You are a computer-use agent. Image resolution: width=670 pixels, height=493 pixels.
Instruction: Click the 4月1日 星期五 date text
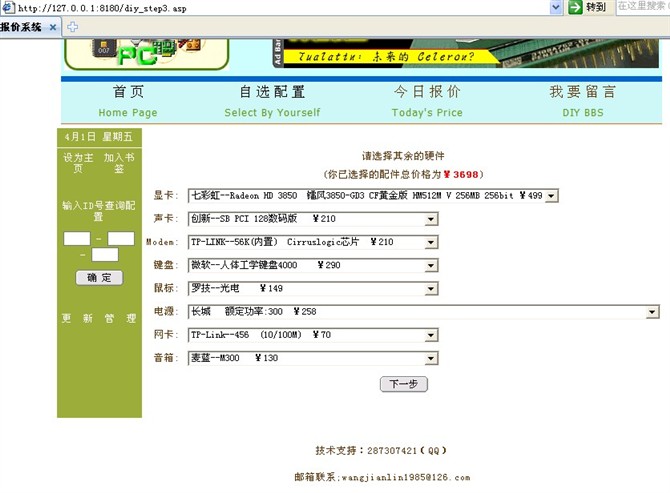pos(99,137)
